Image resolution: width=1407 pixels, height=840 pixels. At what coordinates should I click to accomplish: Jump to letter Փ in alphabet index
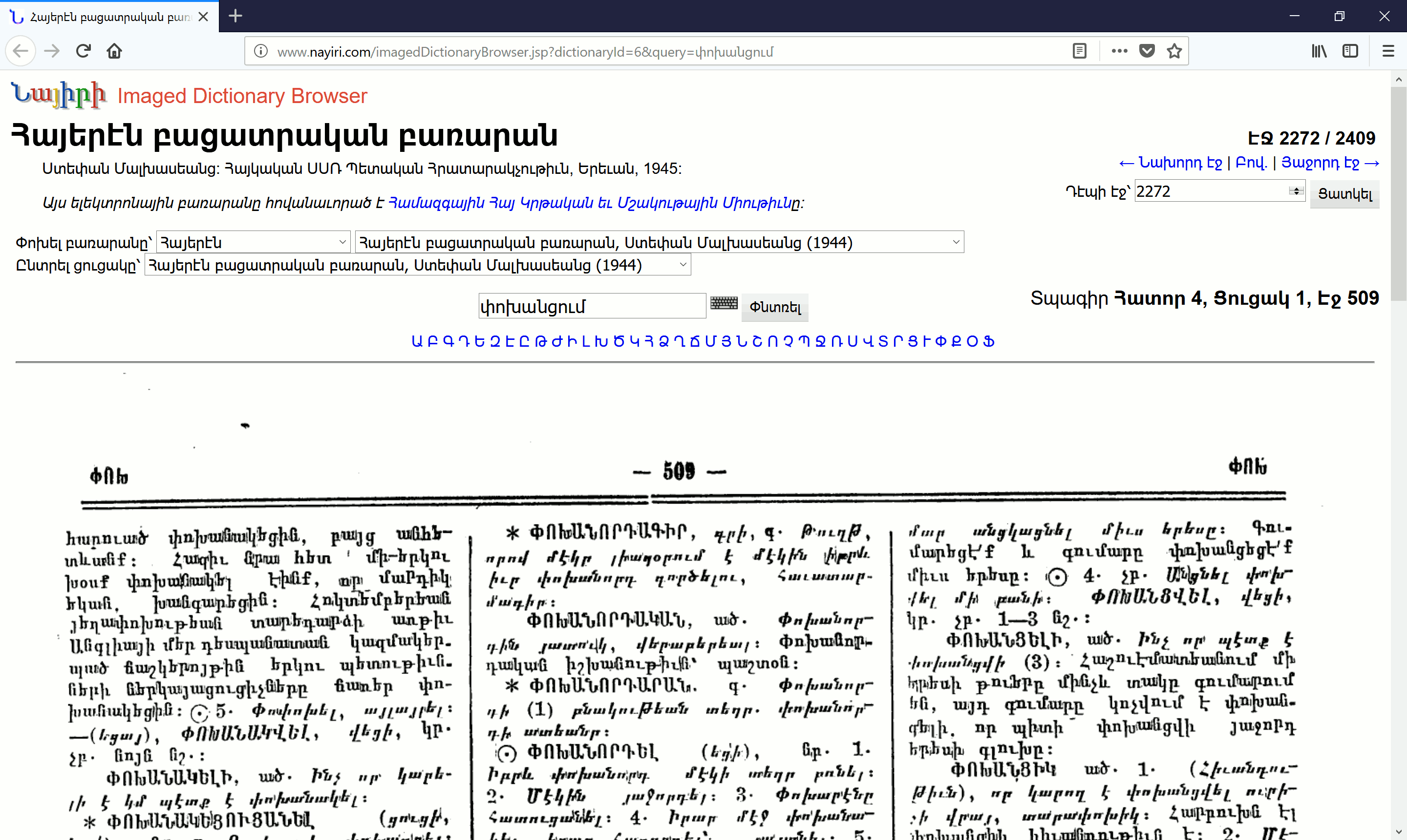tap(941, 341)
